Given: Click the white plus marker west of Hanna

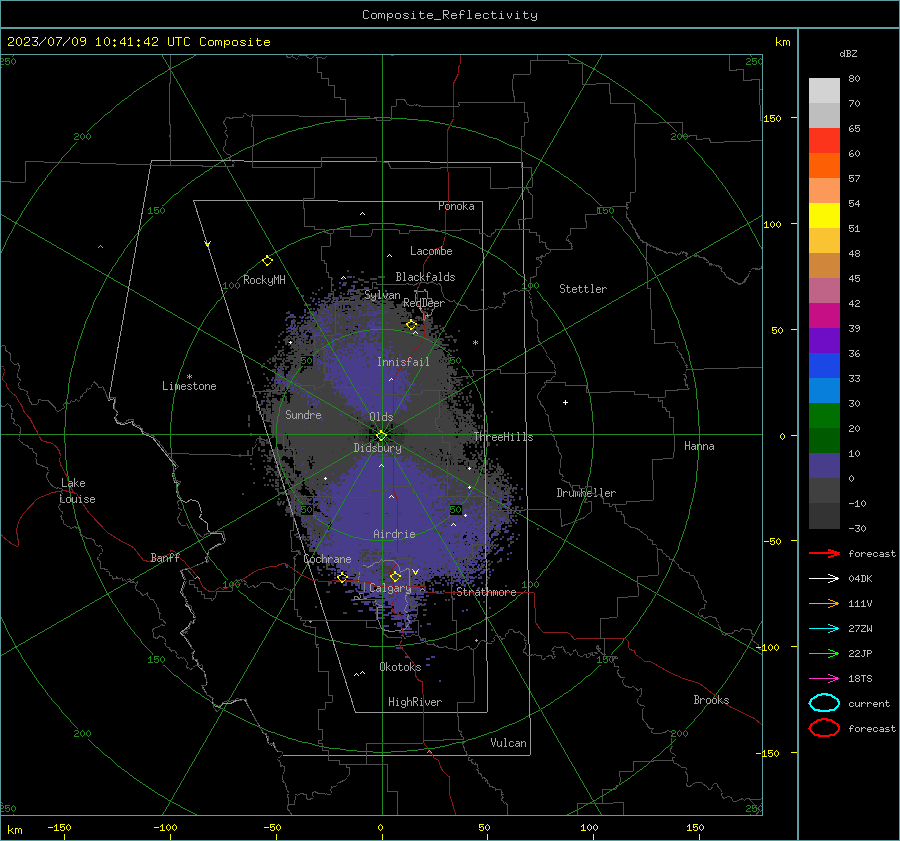Looking at the screenshot, I should click(565, 402).
